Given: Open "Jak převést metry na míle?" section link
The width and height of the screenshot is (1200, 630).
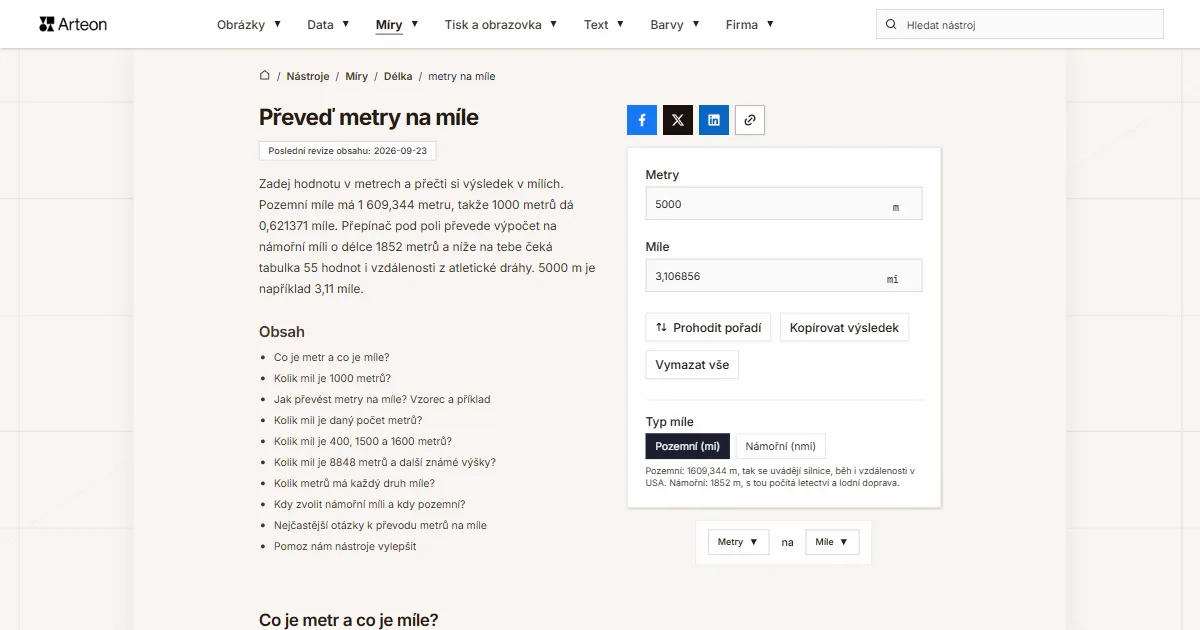Looking at the screenshot, I should pyautogui.click(x=382, y=399).
